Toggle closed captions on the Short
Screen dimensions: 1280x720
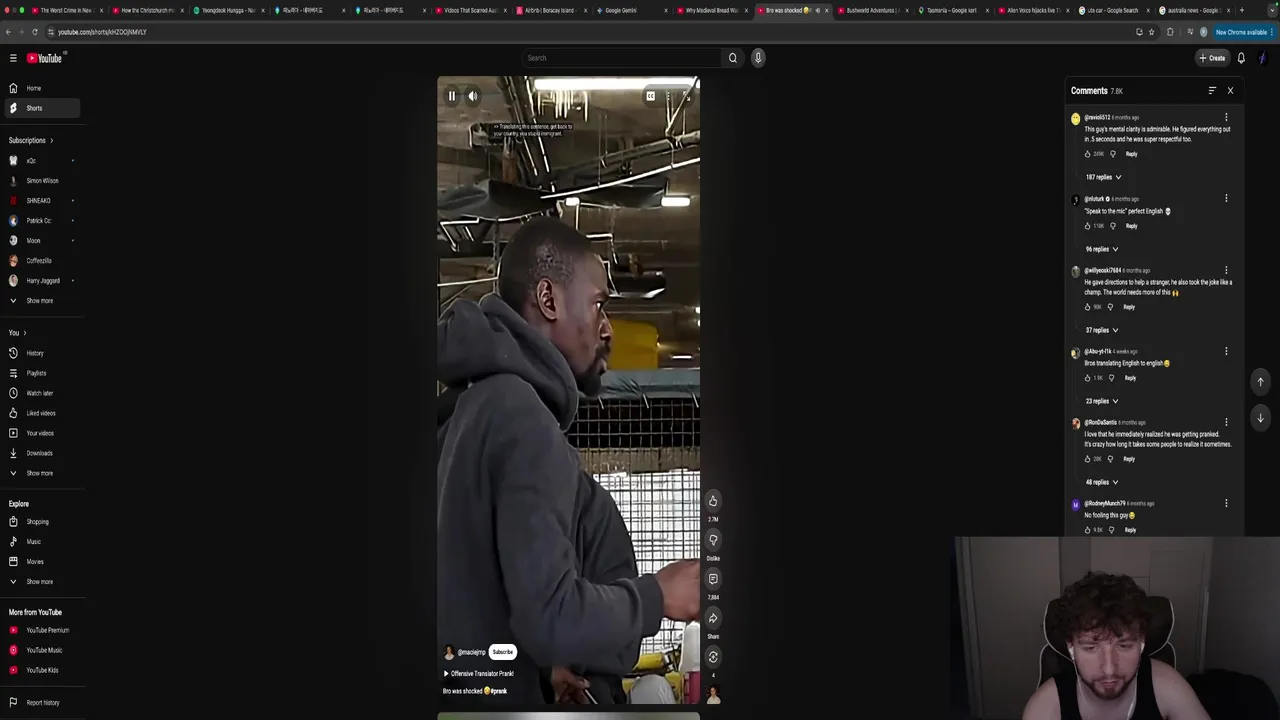click(x=650, y=96)
